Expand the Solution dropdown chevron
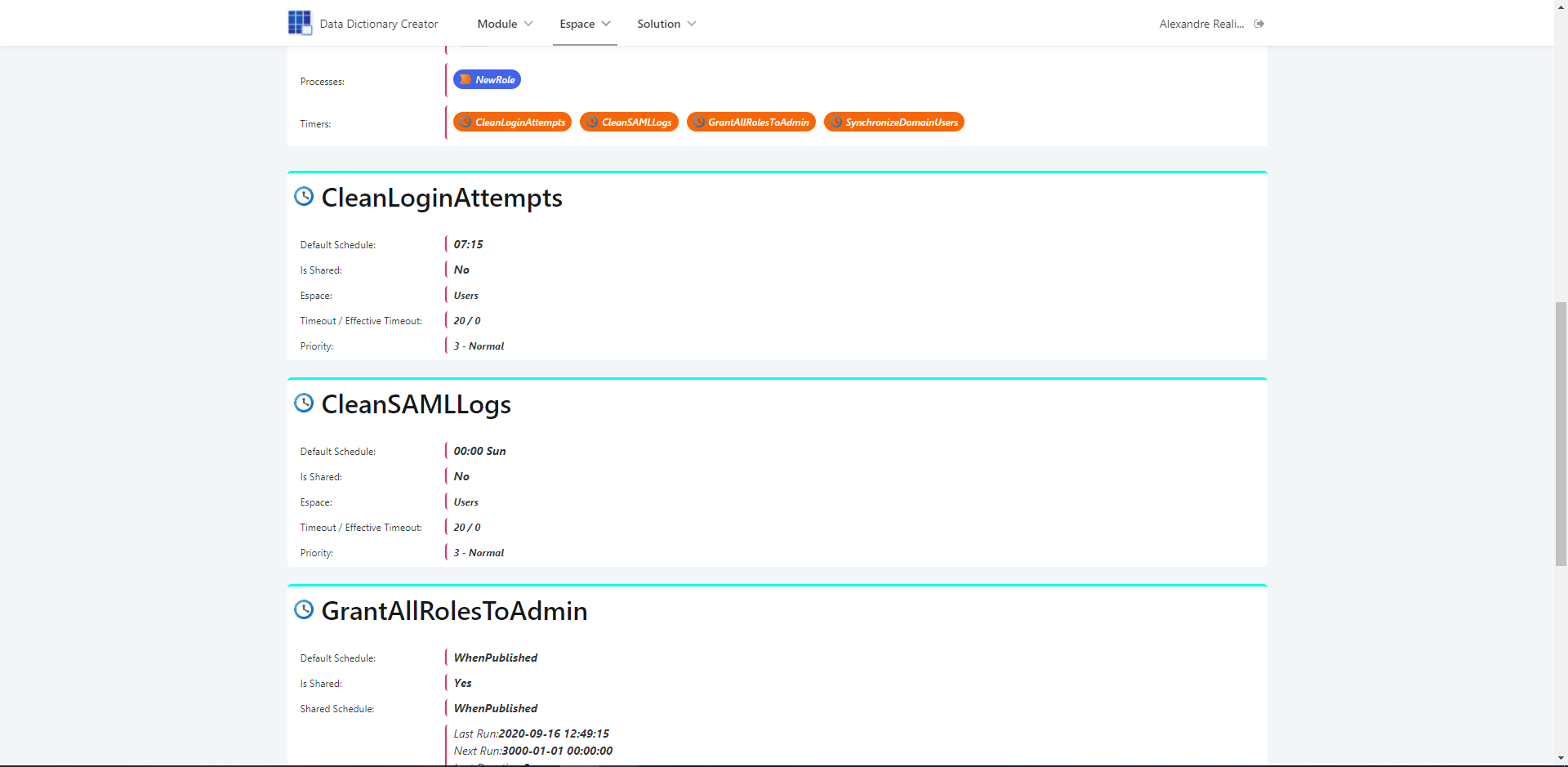The height and width of the screenshot is (767, 1568). pyautogui.click(x=690, y=24)
